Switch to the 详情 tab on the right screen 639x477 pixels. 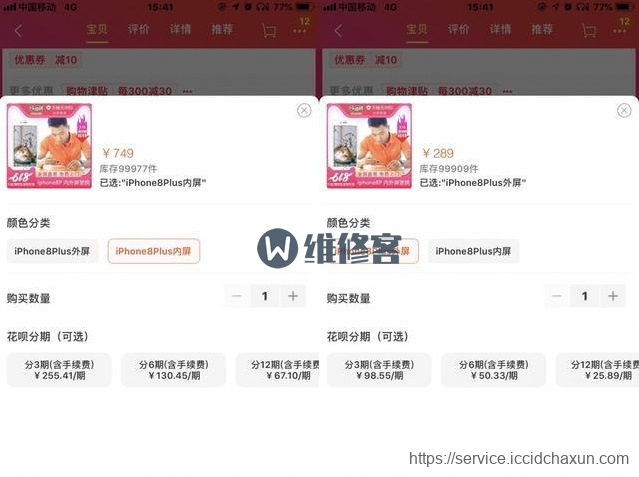500,29
